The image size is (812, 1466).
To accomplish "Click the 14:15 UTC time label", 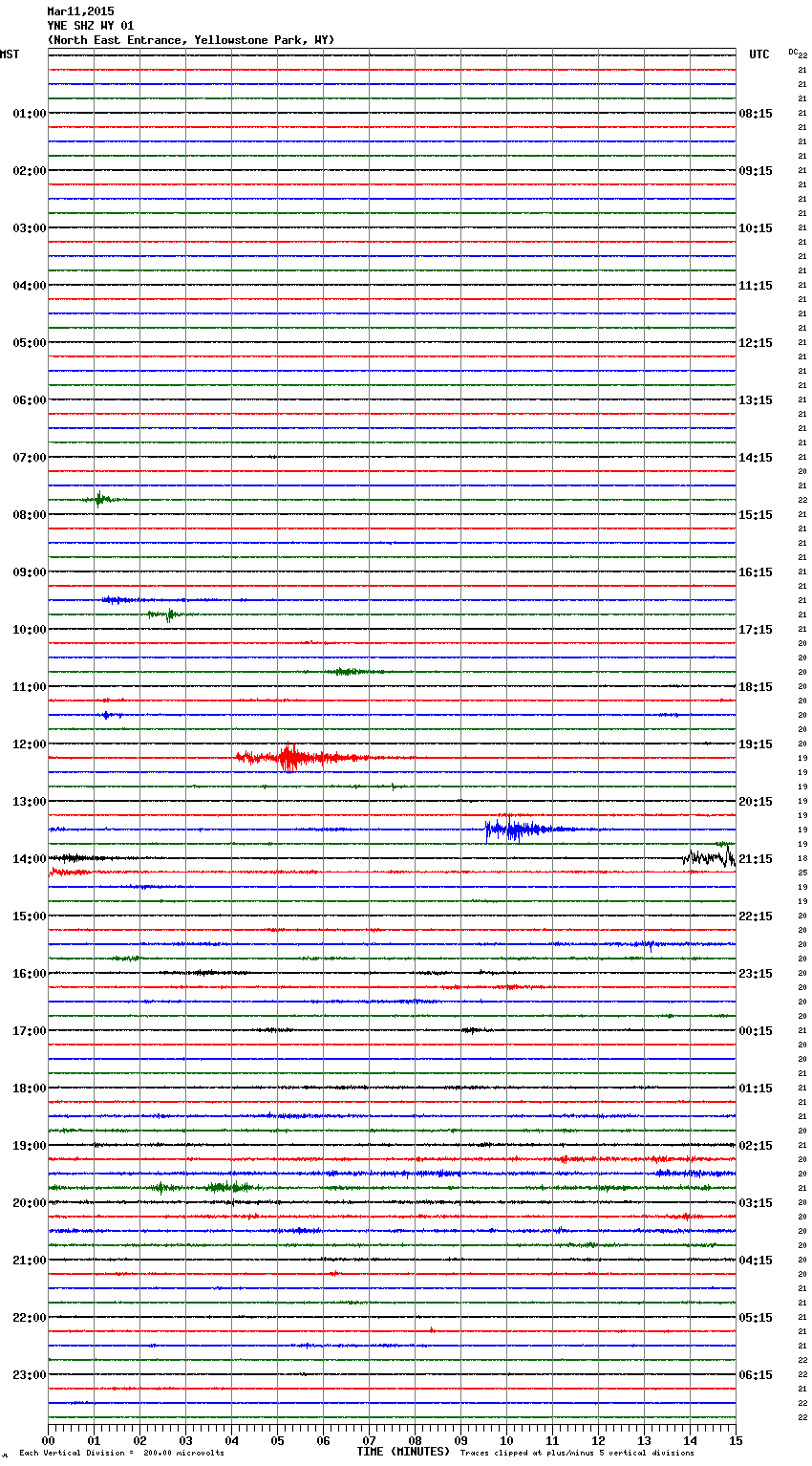I will click(756, 458).
